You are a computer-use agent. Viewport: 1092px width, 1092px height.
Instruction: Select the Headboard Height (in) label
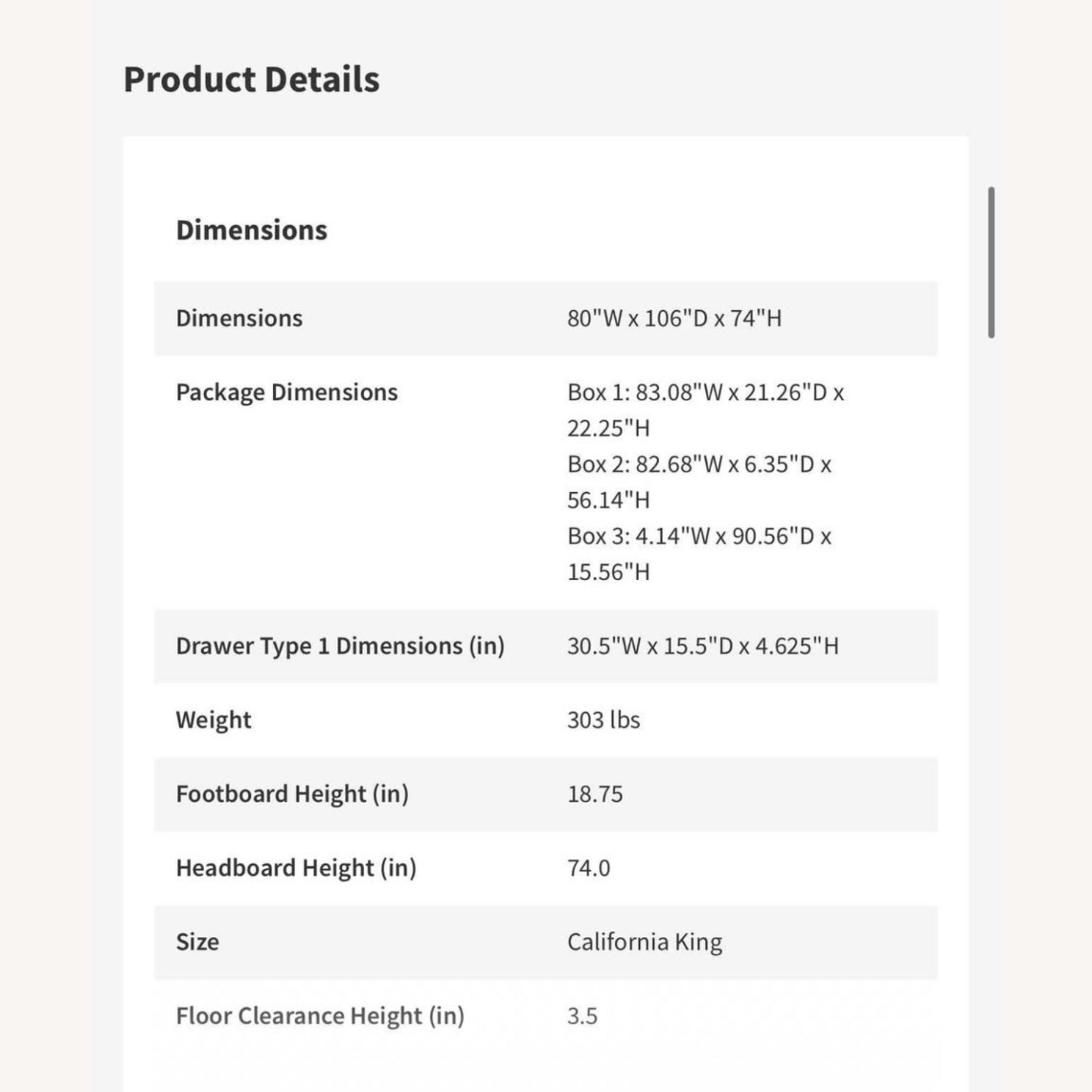tap(296, 868)
